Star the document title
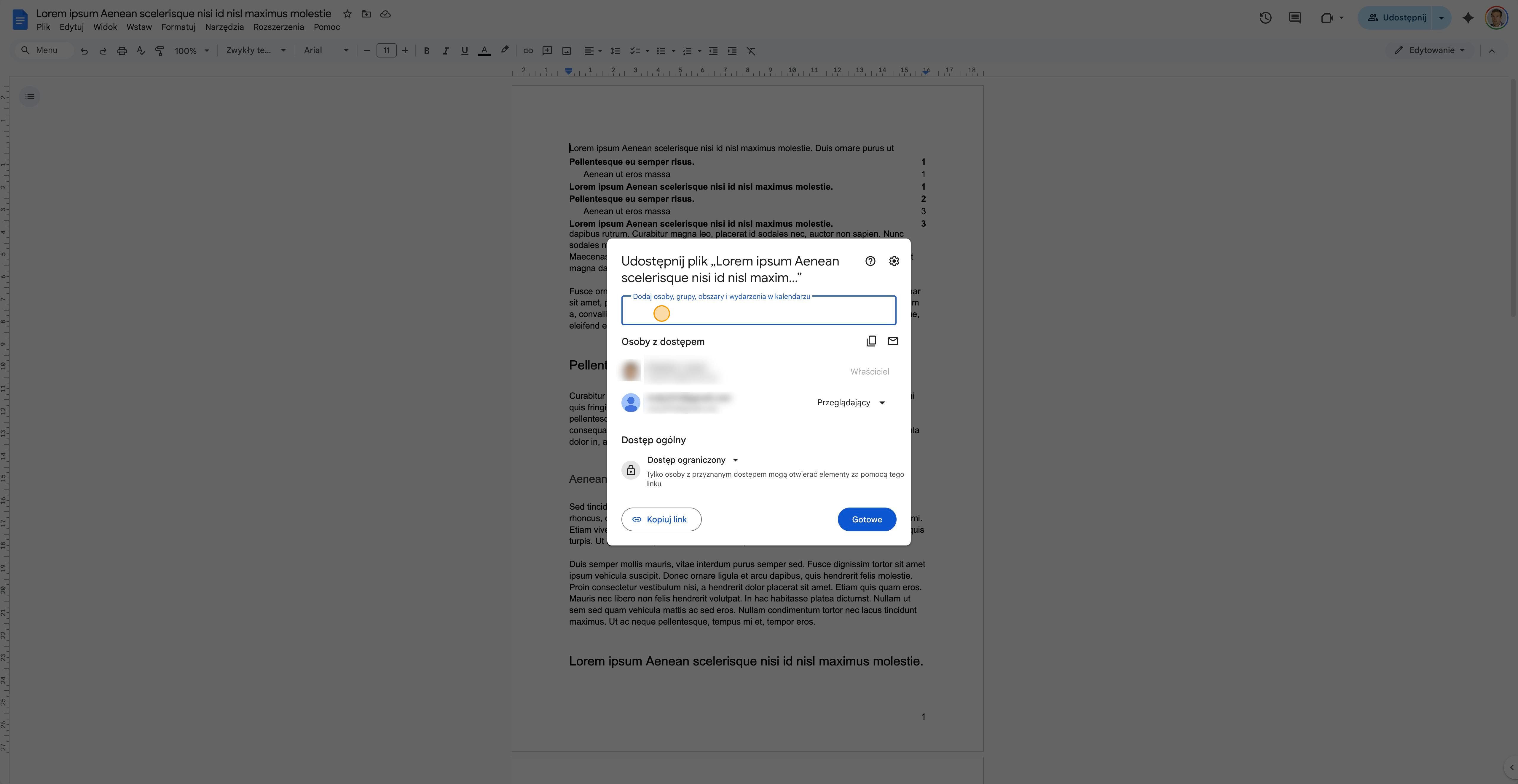 (347, 14)
